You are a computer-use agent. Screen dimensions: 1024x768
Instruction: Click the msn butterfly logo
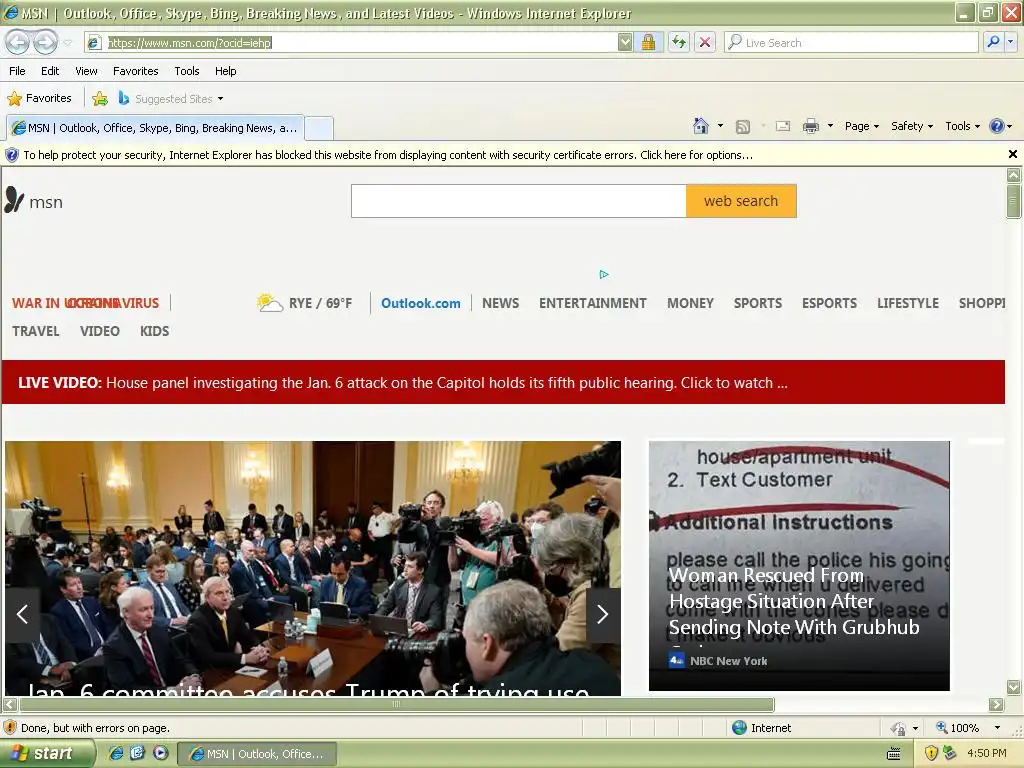(14, 200)
